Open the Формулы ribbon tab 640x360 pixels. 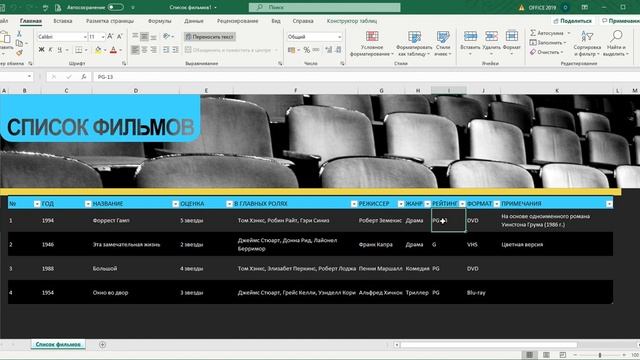tap(160, 21)
